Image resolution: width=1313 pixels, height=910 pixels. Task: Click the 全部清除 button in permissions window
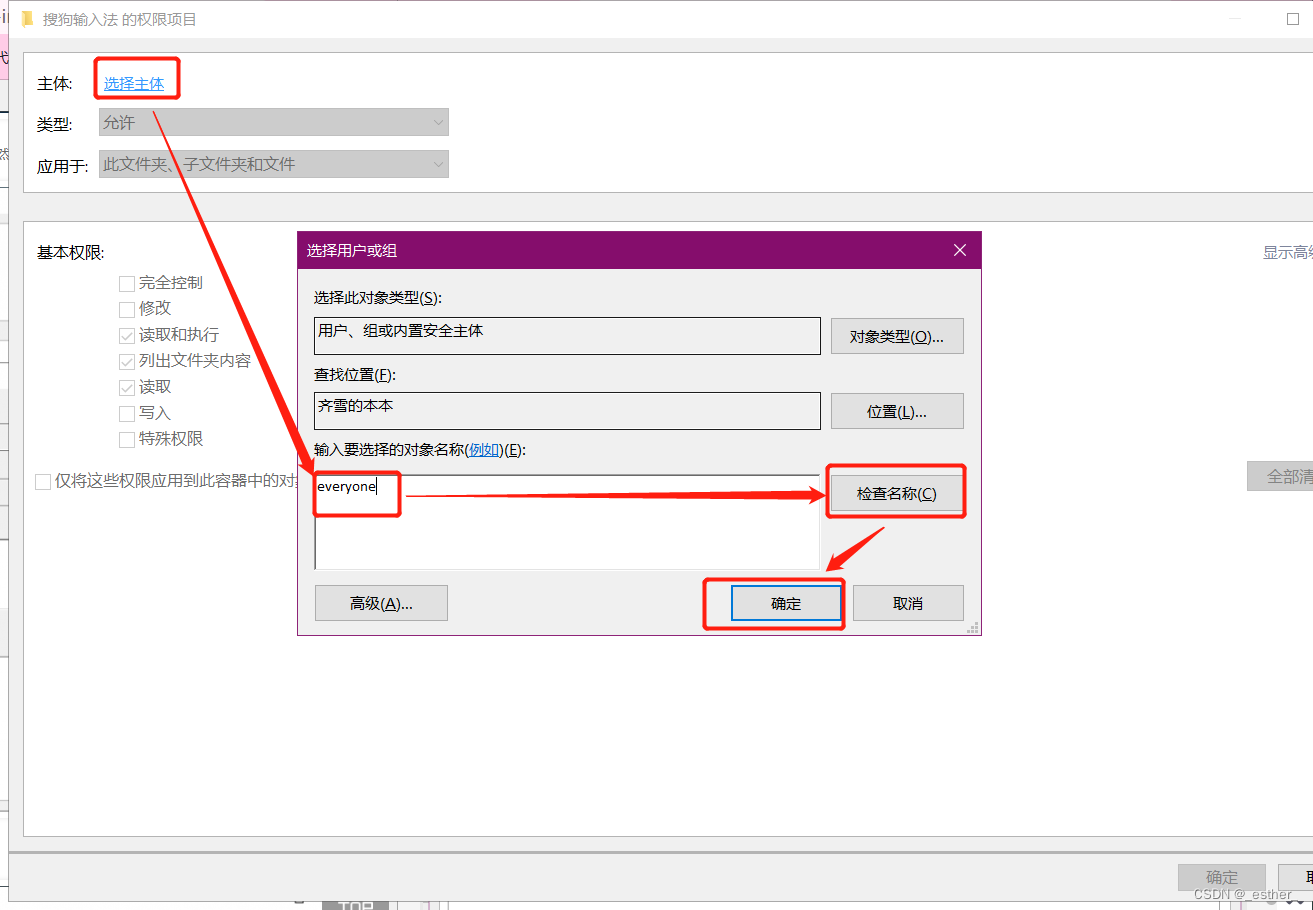(x=1280, y=476)
